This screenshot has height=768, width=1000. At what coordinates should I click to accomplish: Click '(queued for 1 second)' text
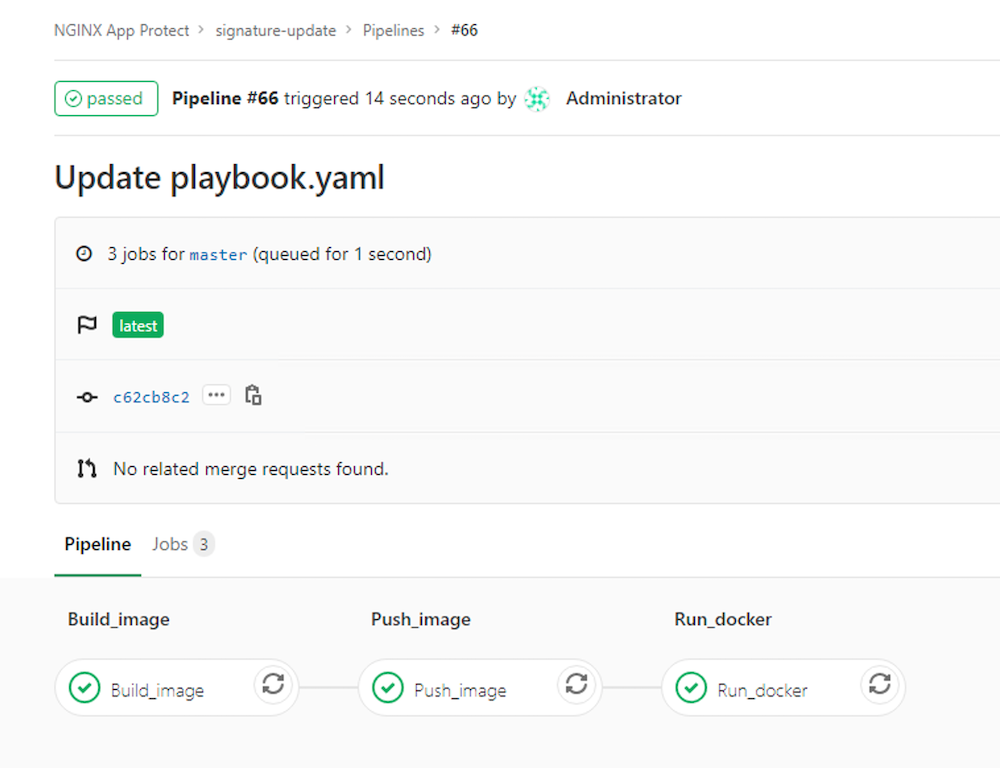coord(342,254)
